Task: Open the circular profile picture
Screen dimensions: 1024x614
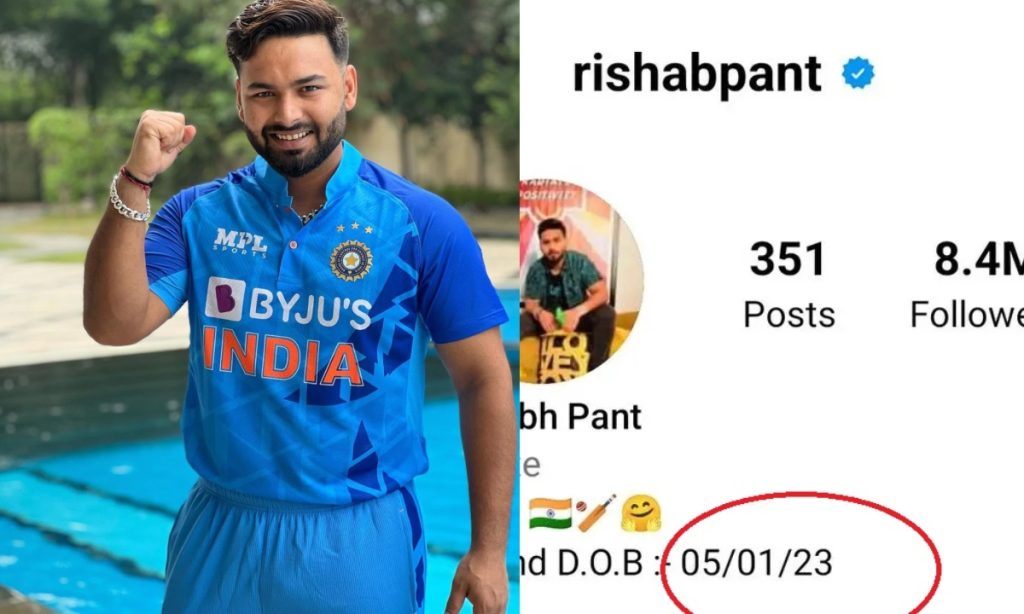Action: pos(581,281)
